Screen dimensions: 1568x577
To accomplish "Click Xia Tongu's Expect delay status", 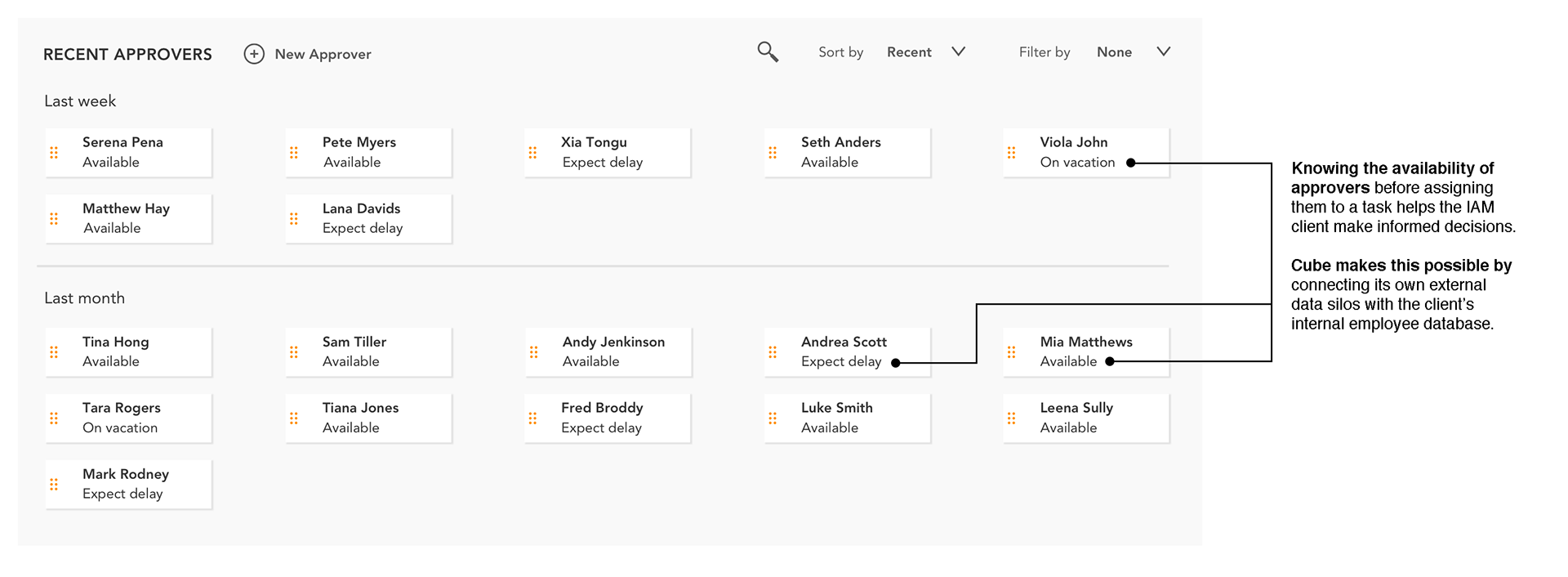I will click(x=603, y=163).
